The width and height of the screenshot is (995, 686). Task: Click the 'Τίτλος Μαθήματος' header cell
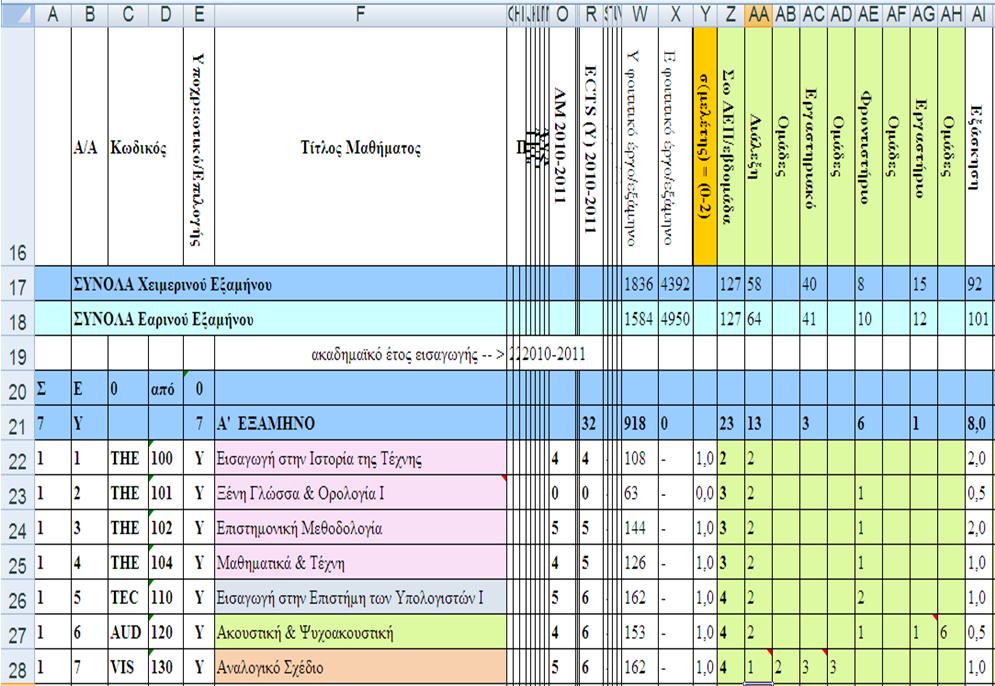pyautogui.click(x=360, y=147)
